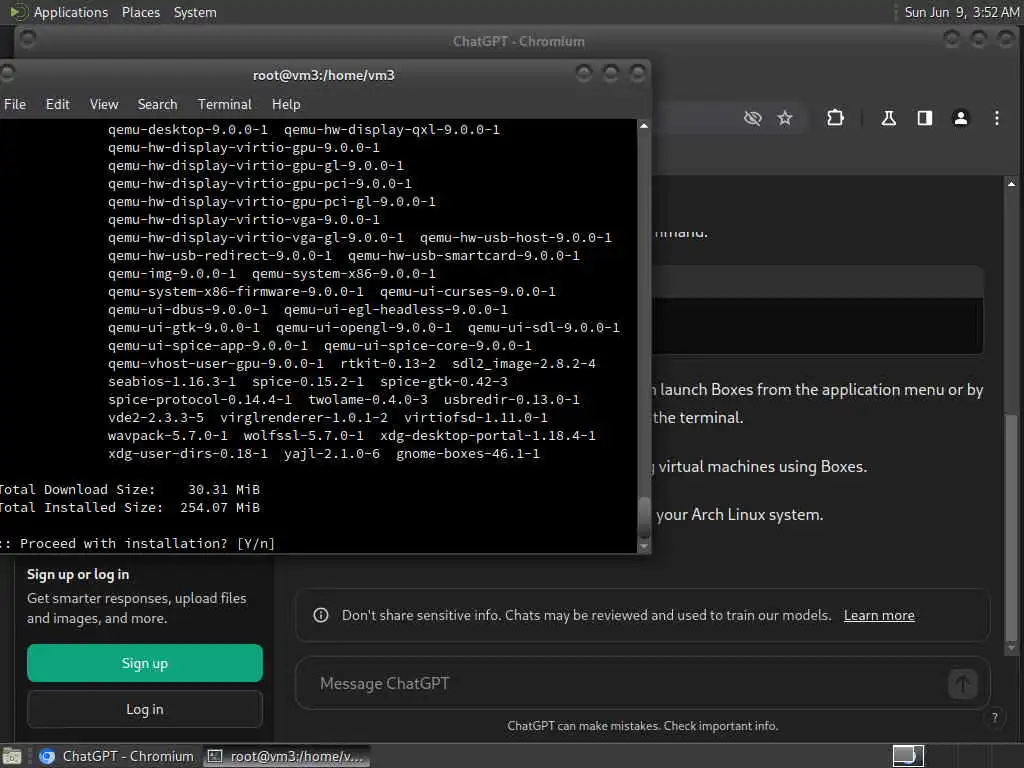Focus the Message ChatGPT input field
1024x768 pixels.
(627, 684)
